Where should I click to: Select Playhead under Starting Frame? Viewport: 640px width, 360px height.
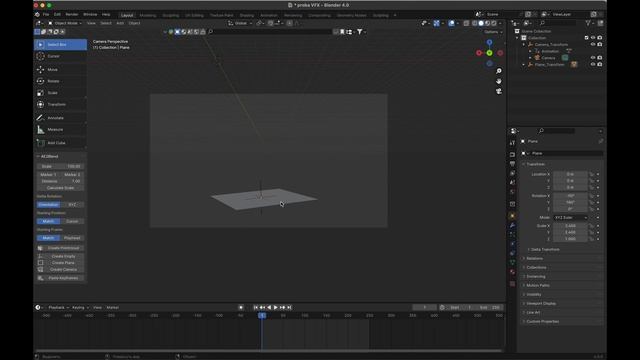72,238
